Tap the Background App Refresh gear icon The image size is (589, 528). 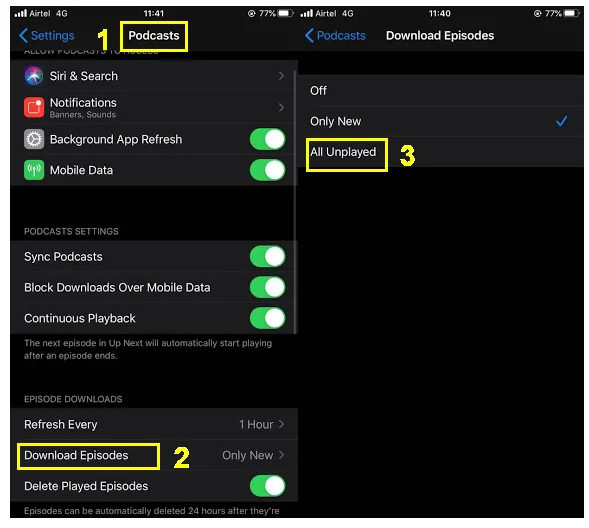34,139
